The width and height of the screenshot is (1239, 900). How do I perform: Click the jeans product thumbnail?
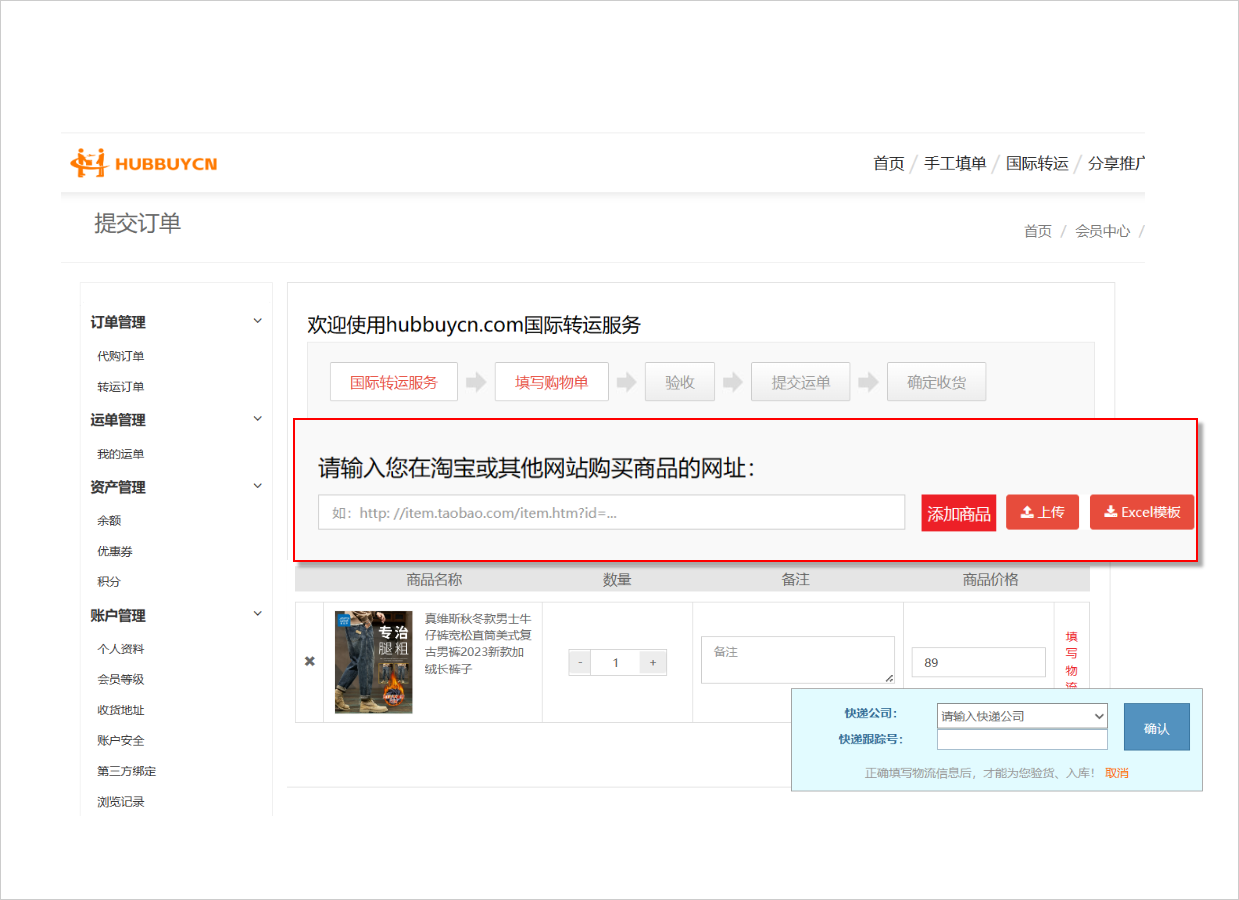pos(373,662)
